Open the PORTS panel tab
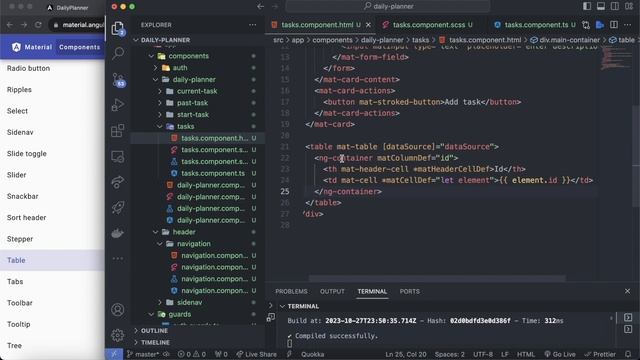Image resolution: width=640 pixels, height=360 pixels. [x=409, y=291]
